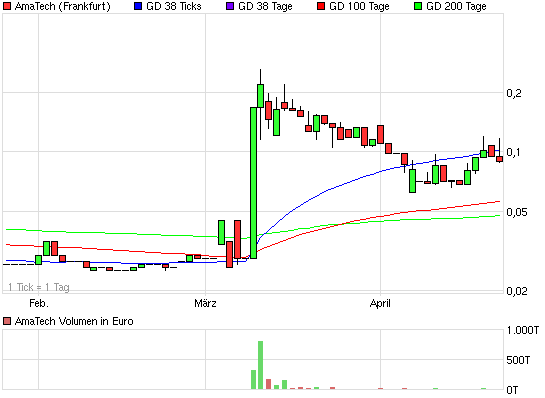The height and width of the screenshot is (398, 545).
Task: Select the GD 100 Tage legend label
Action: click(359, 6)
